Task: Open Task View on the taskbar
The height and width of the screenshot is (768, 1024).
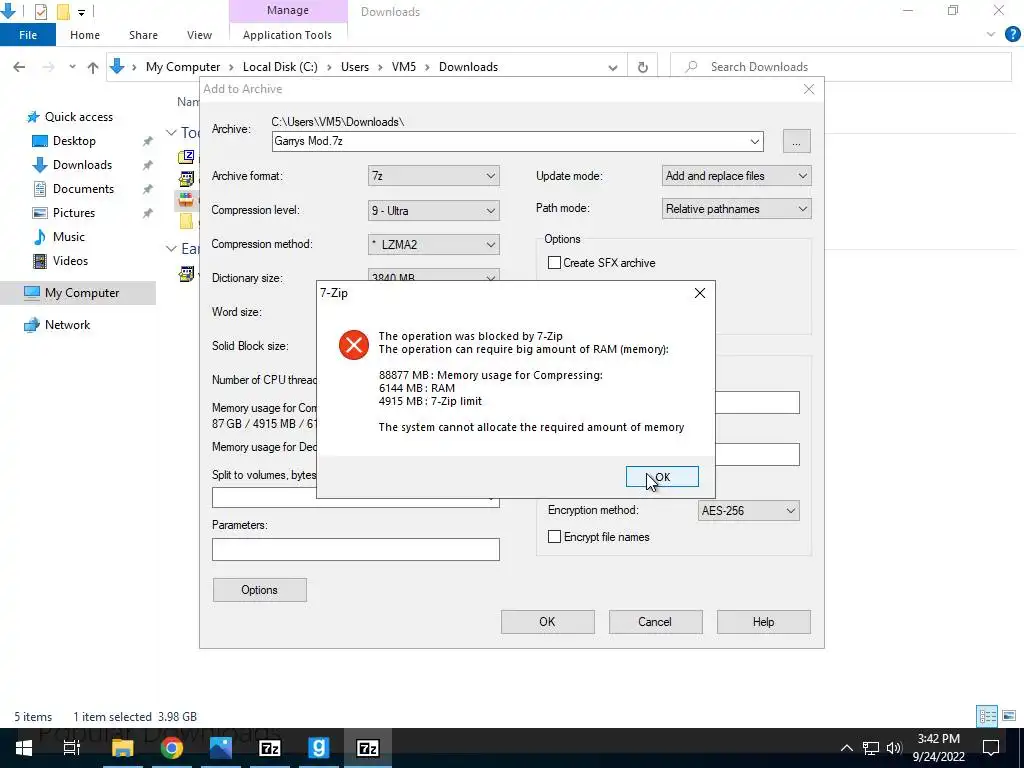Action: (72, 748)
